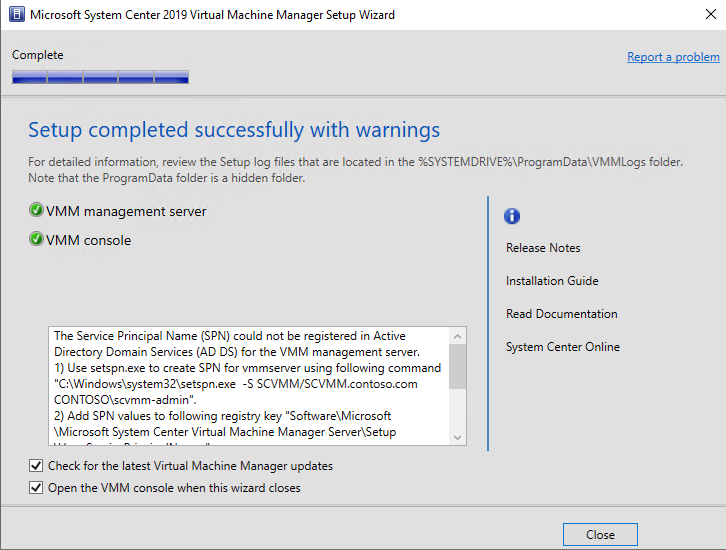Click the green check beside VMM console

36,239
